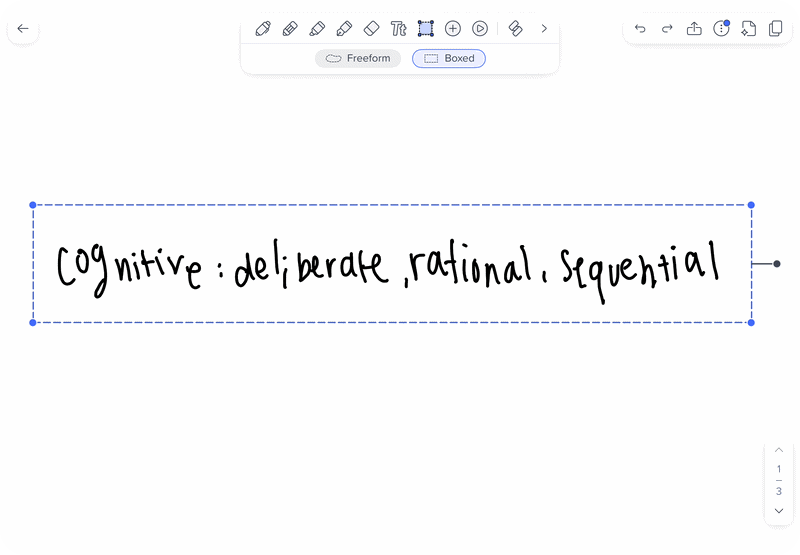Click the play circle icon

(480, 29)
